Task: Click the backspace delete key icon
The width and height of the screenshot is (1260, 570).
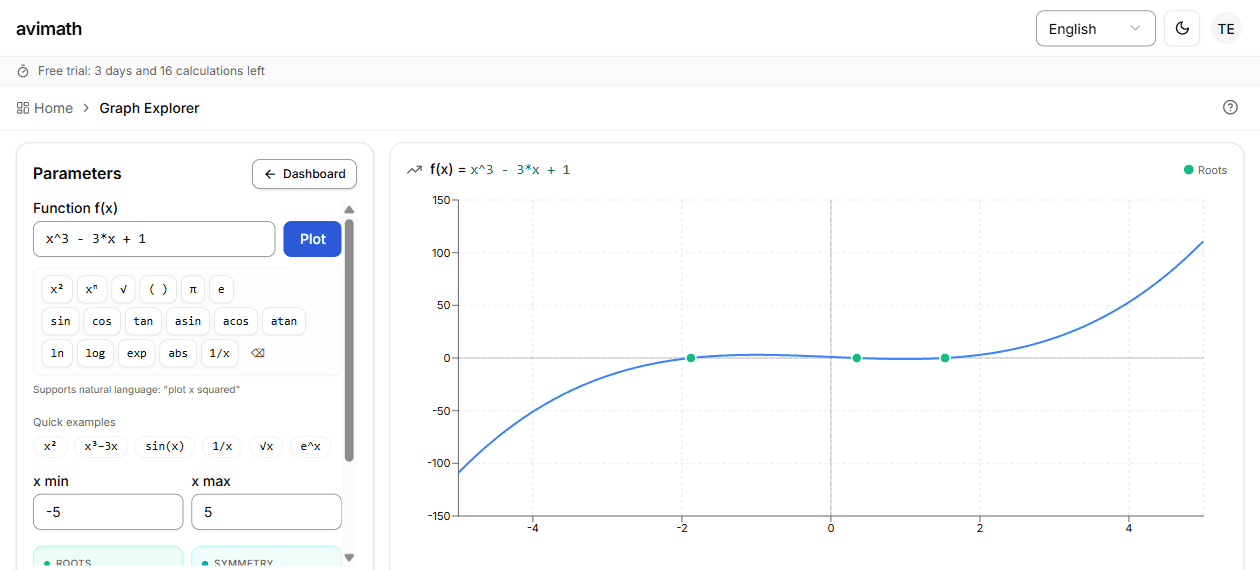Action: point(258,353)
